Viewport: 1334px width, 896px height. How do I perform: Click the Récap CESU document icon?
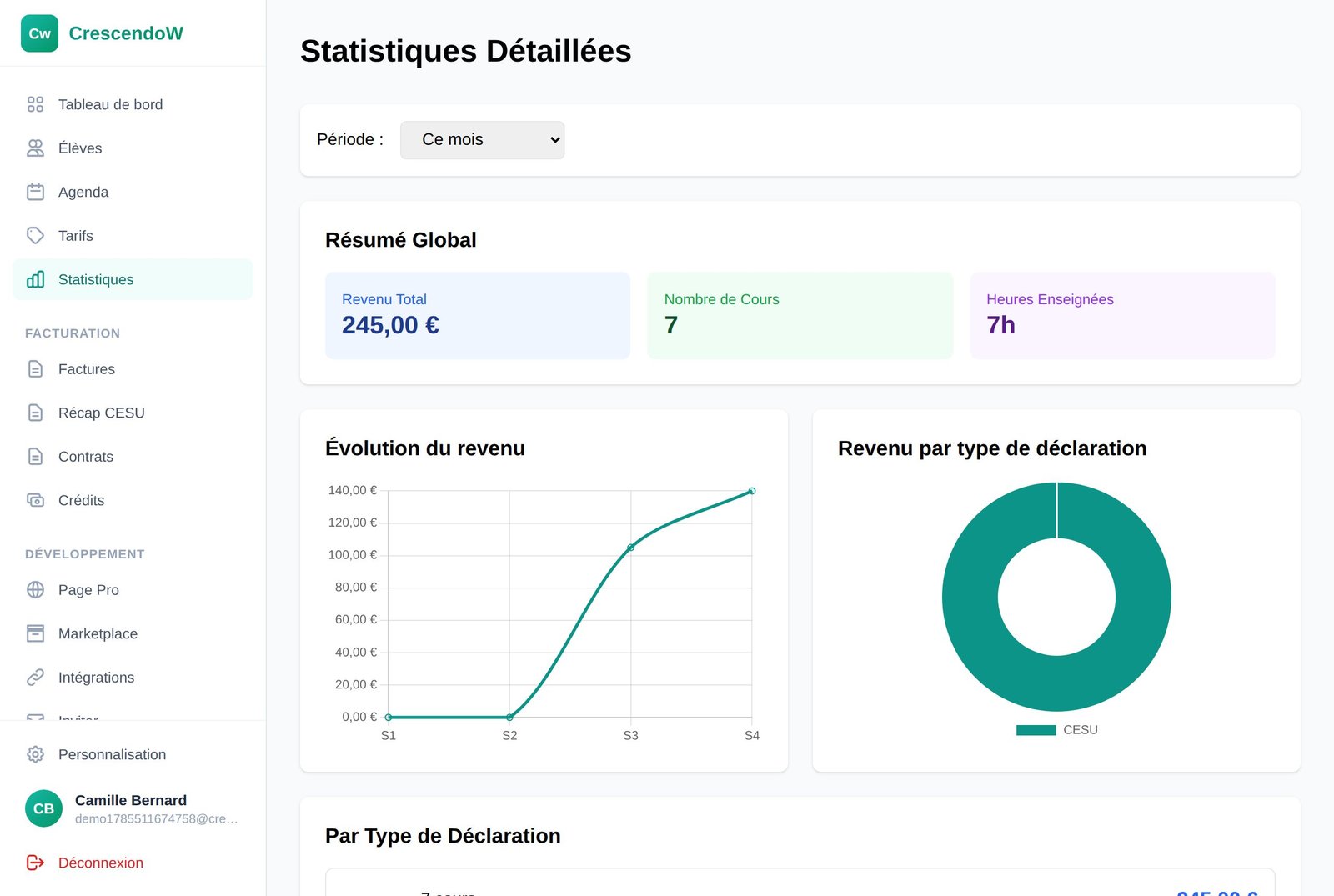pyautogui.click(x=35, y=413)
